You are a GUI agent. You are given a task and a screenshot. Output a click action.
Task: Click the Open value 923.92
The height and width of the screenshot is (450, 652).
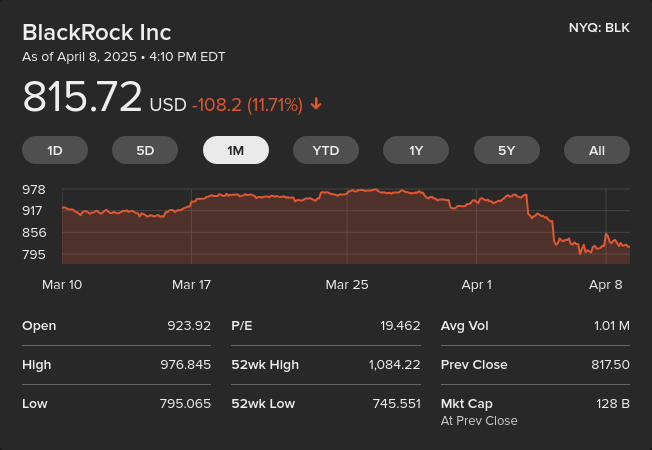[189, 325]
